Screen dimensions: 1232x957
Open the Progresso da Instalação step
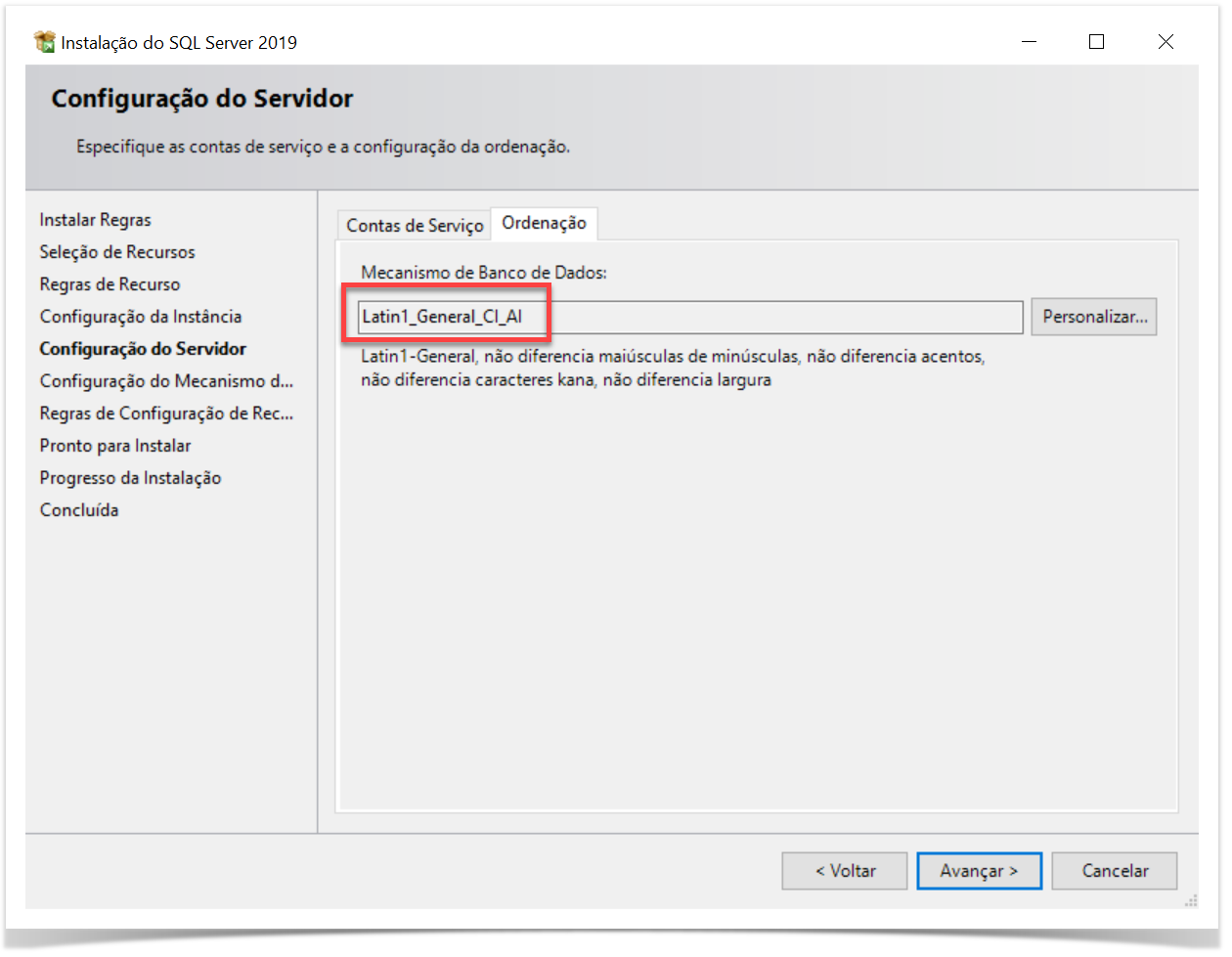[x=130, y=478]
